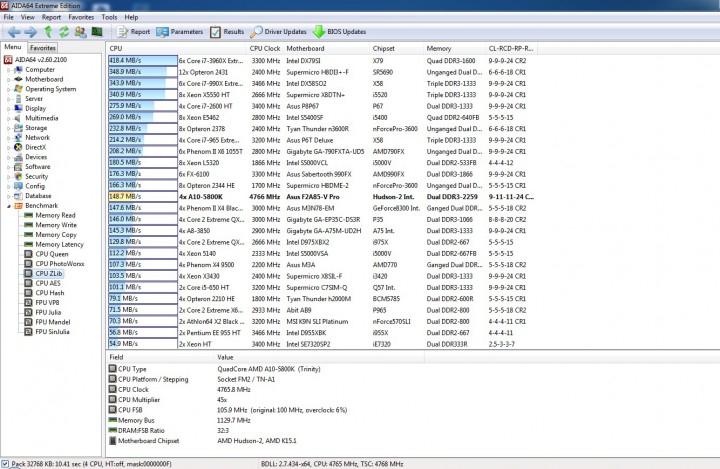720x469 pixels.
Task: Click the green up arrow toolbar icon
Action: coord(48,32)
